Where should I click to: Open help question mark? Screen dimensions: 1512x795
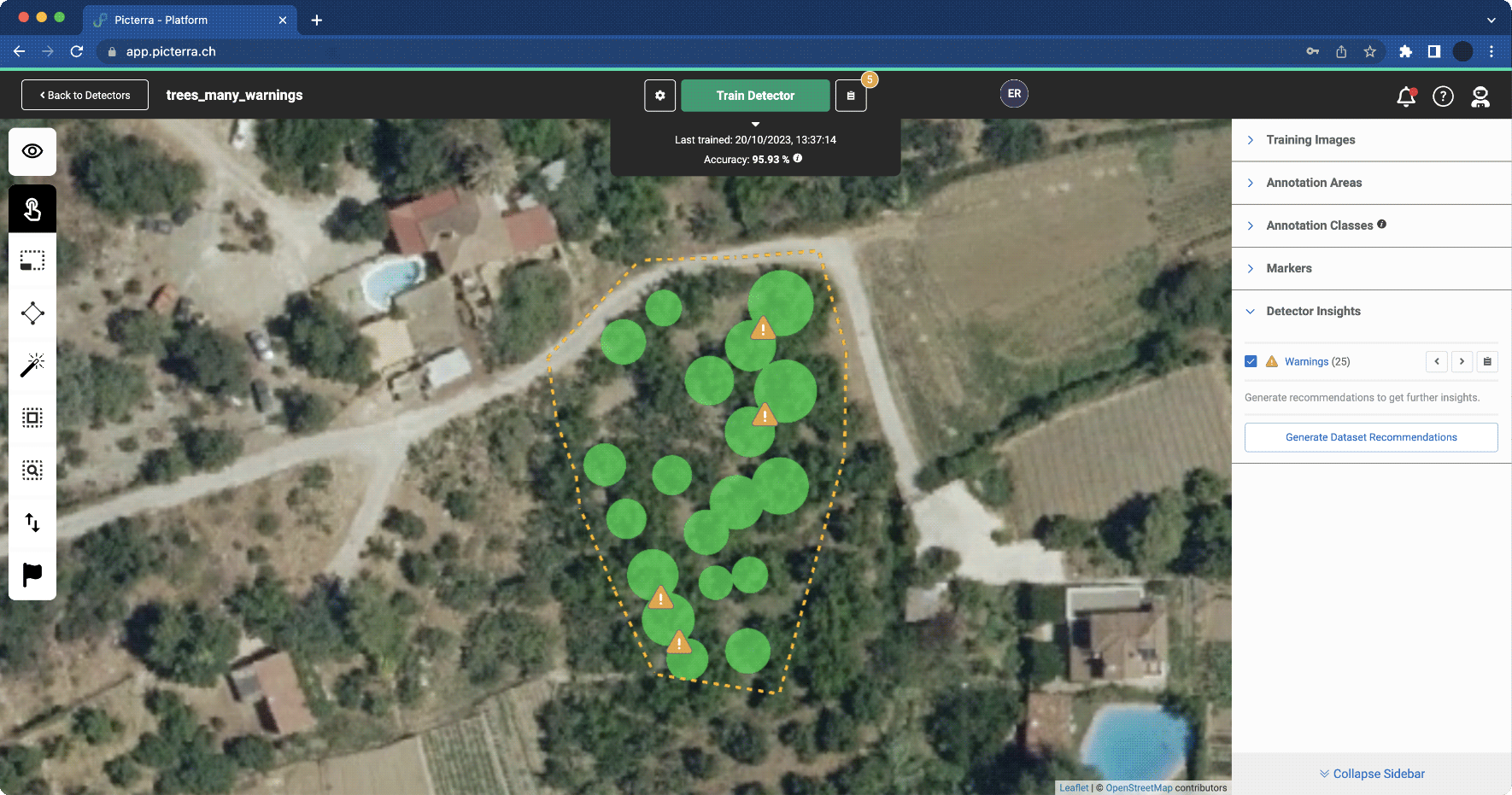[1443, 96]
